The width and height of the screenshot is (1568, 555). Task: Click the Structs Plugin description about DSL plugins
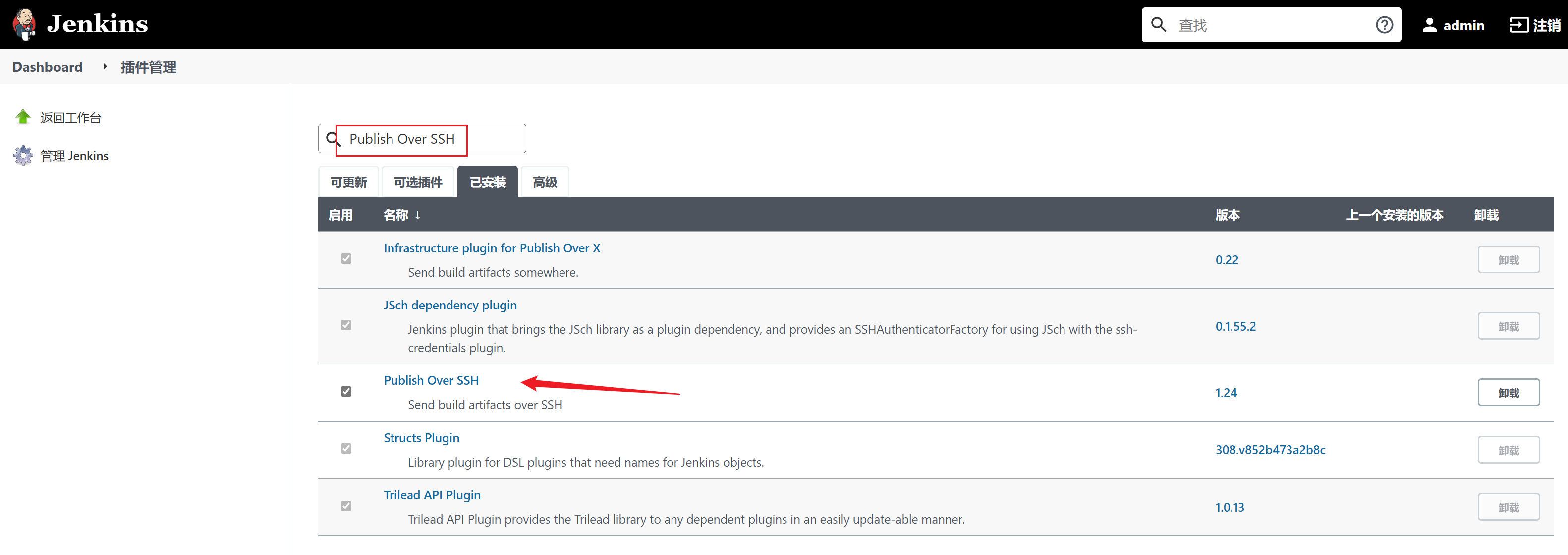point(586,462)
